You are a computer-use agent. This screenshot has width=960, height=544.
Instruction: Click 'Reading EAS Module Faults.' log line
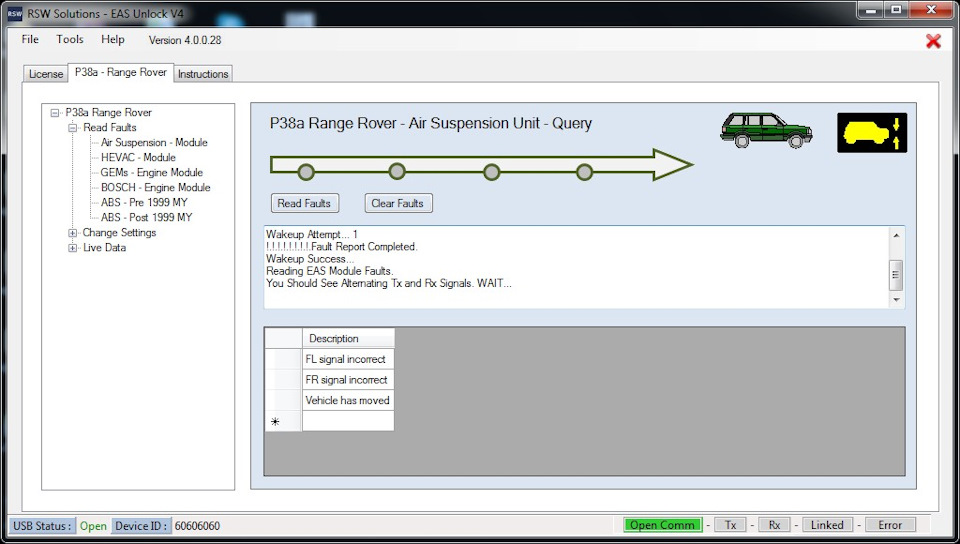pyautogui.click(x=329, y=271)
